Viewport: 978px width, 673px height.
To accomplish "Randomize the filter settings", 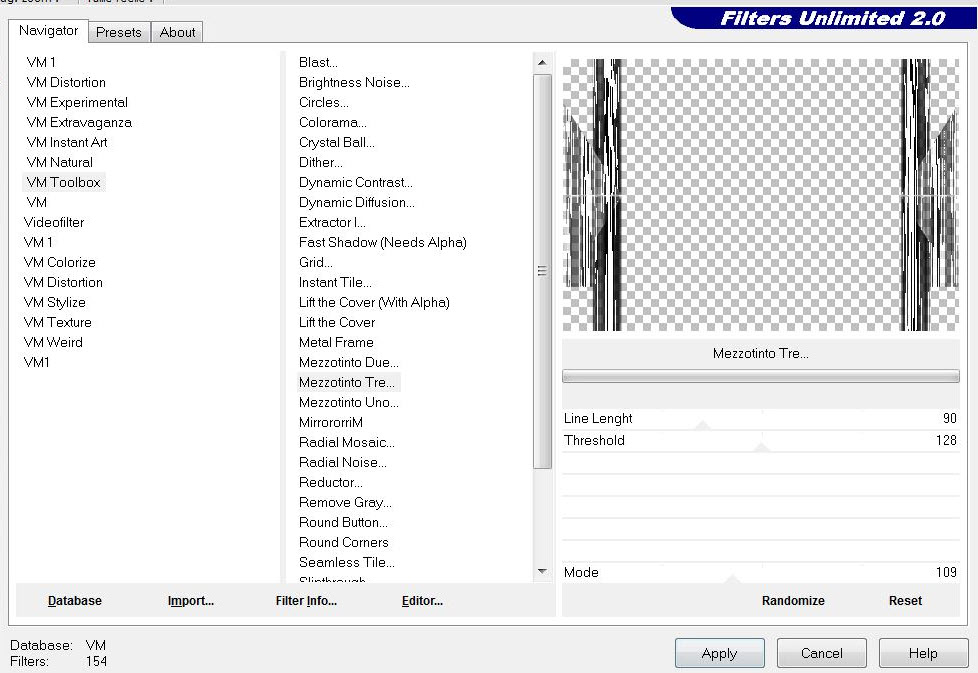I will [x=793, y=601].
